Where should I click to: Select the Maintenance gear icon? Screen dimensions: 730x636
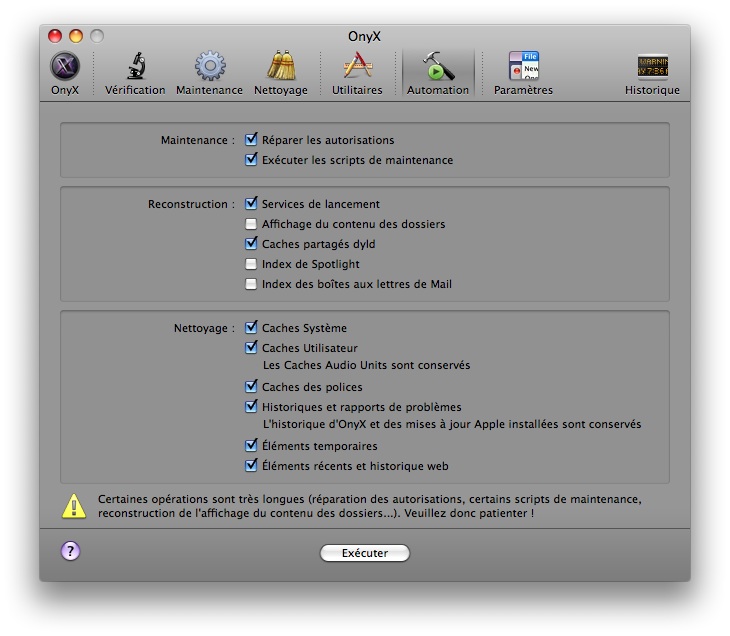coord(210,66)
